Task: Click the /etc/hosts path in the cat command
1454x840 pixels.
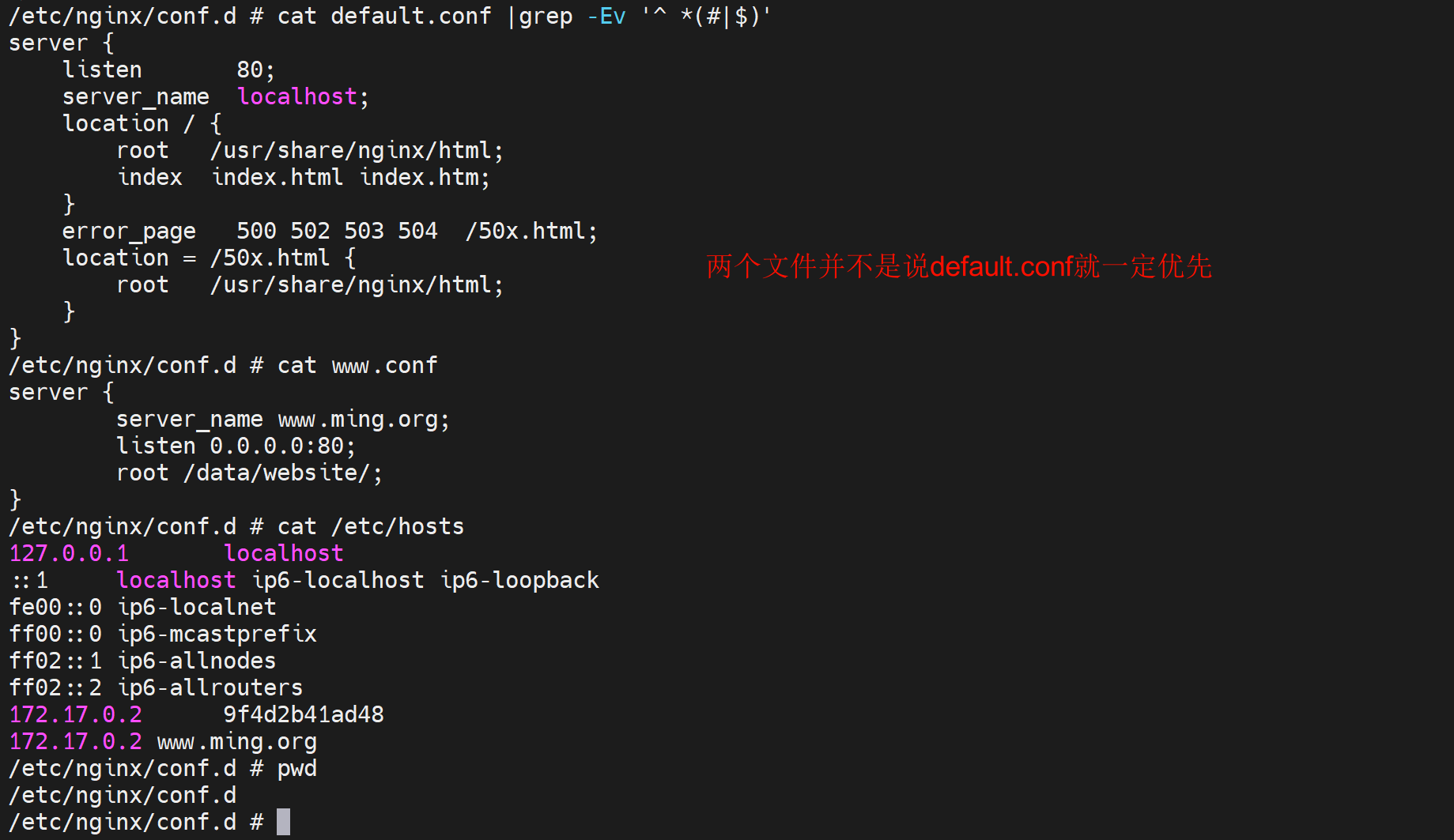Action: pos(398,526)
